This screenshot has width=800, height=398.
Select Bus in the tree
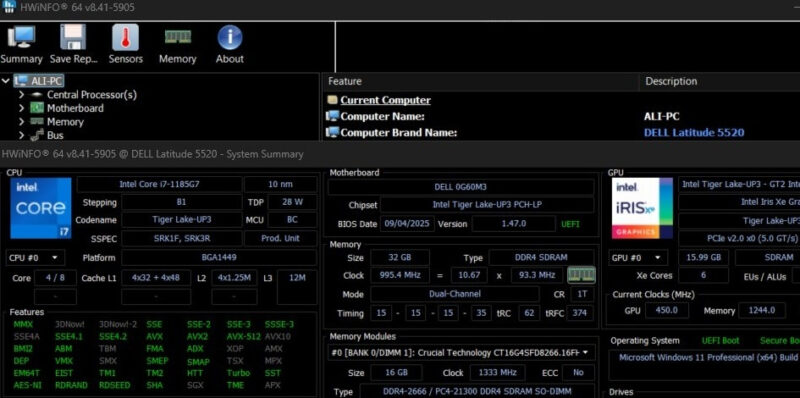(55, 135)
